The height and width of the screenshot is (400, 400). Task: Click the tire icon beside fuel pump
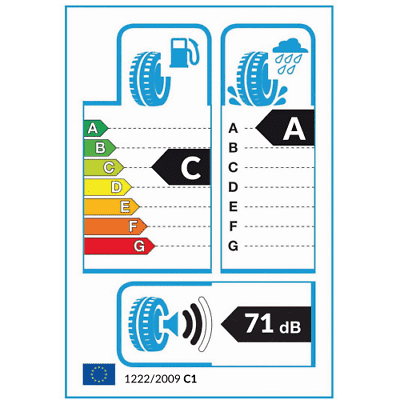[x=150, y=78]
